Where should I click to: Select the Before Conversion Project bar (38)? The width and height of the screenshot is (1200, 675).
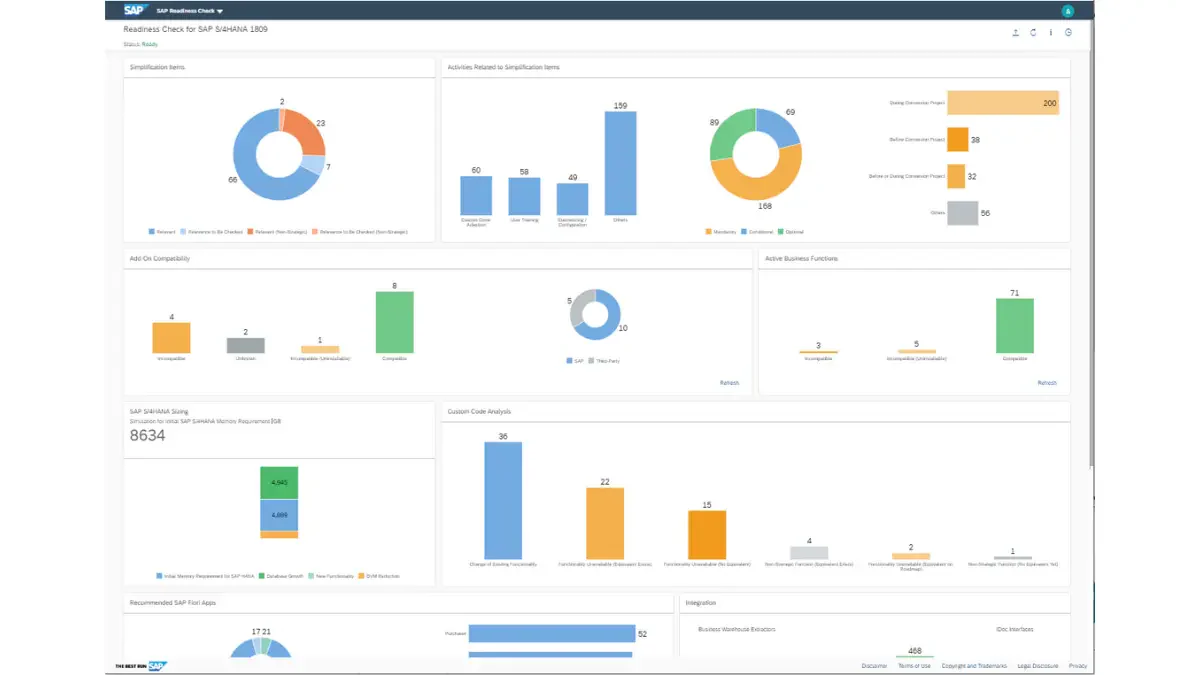pos(957,140)
